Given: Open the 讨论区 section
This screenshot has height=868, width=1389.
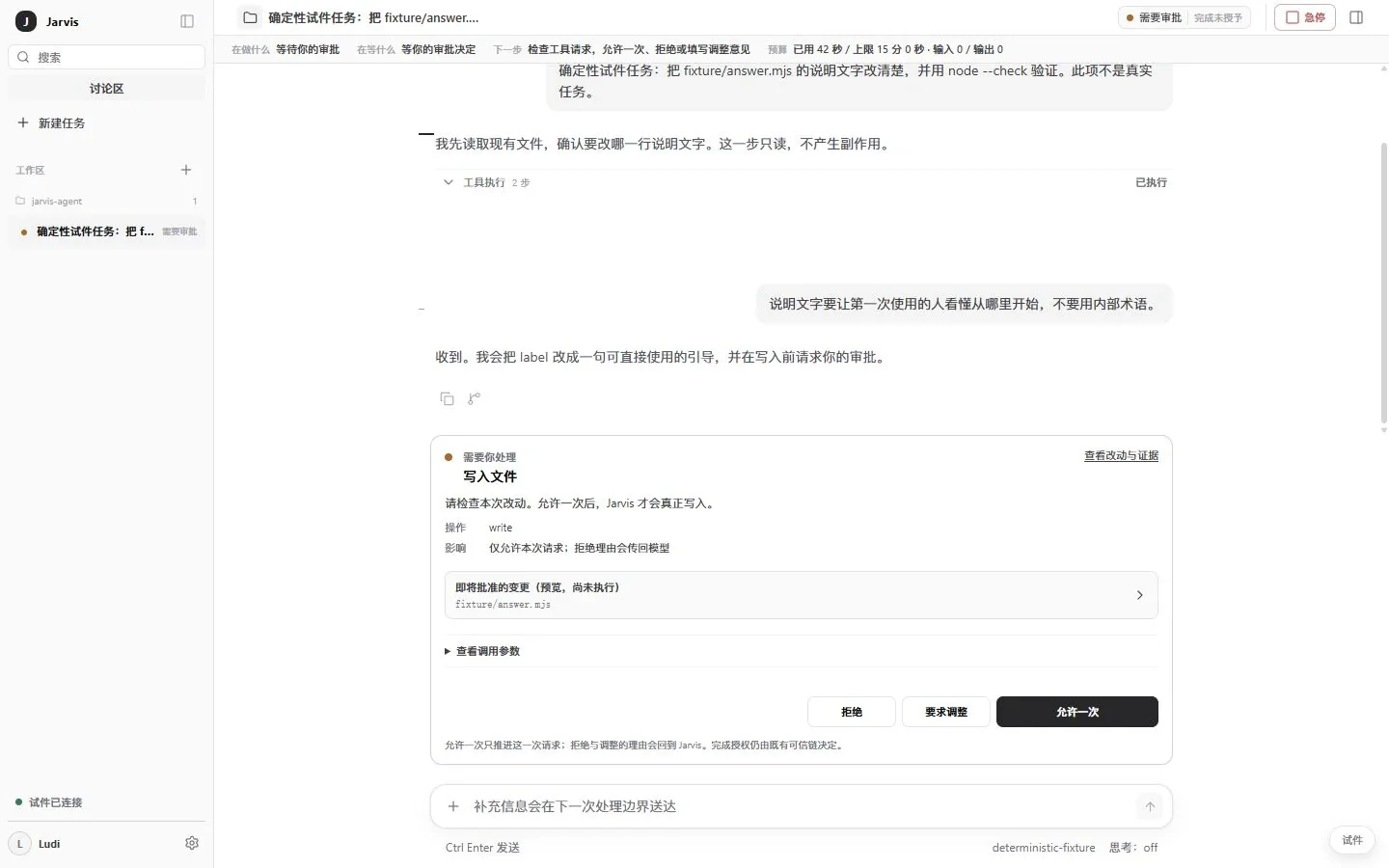Looking at the screenshot, I should 106,89.
